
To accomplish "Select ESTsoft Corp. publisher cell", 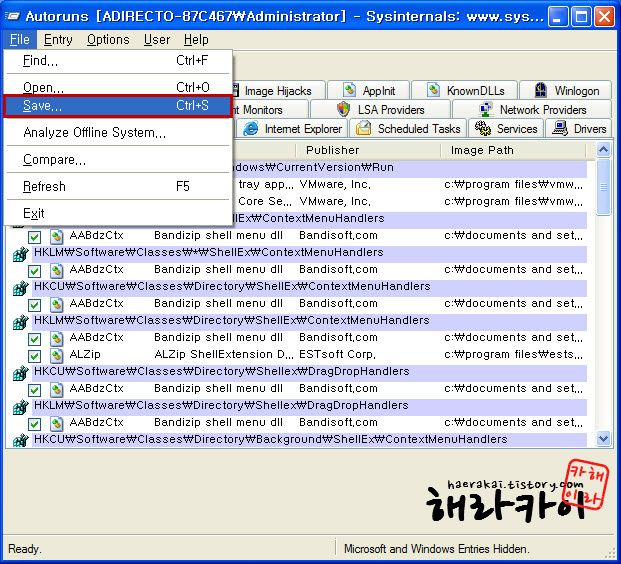I will pyautogui.click(x=337, y=354).
